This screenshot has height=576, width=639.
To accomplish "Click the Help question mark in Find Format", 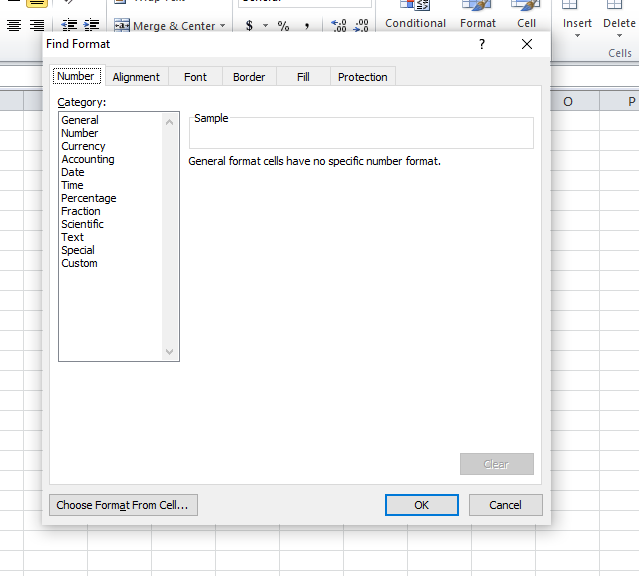I will coord(482,44).
